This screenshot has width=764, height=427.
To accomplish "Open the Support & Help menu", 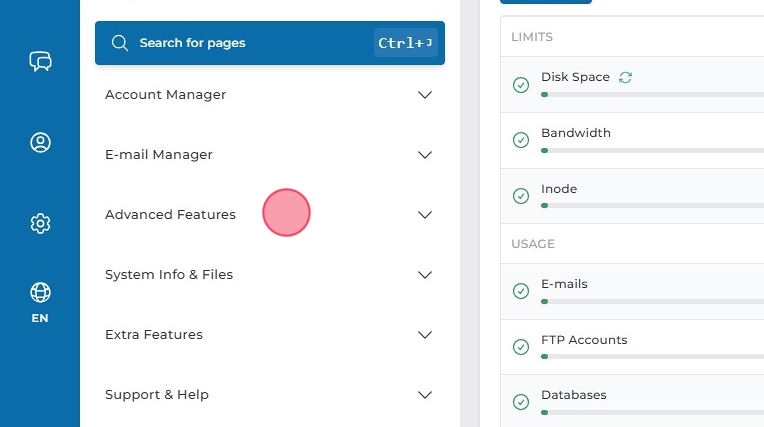I will tap(157, 395).
